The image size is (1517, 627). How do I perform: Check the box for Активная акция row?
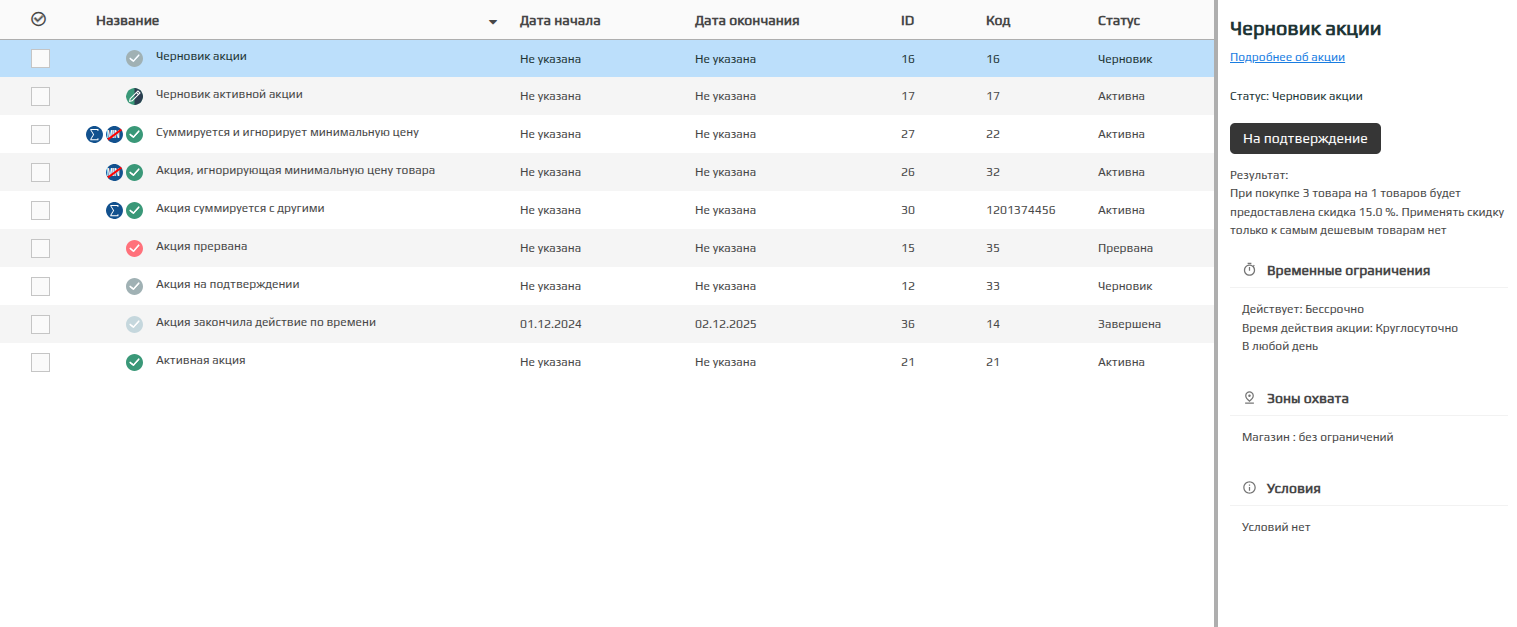pyautogui.click(x=40, y=362)
